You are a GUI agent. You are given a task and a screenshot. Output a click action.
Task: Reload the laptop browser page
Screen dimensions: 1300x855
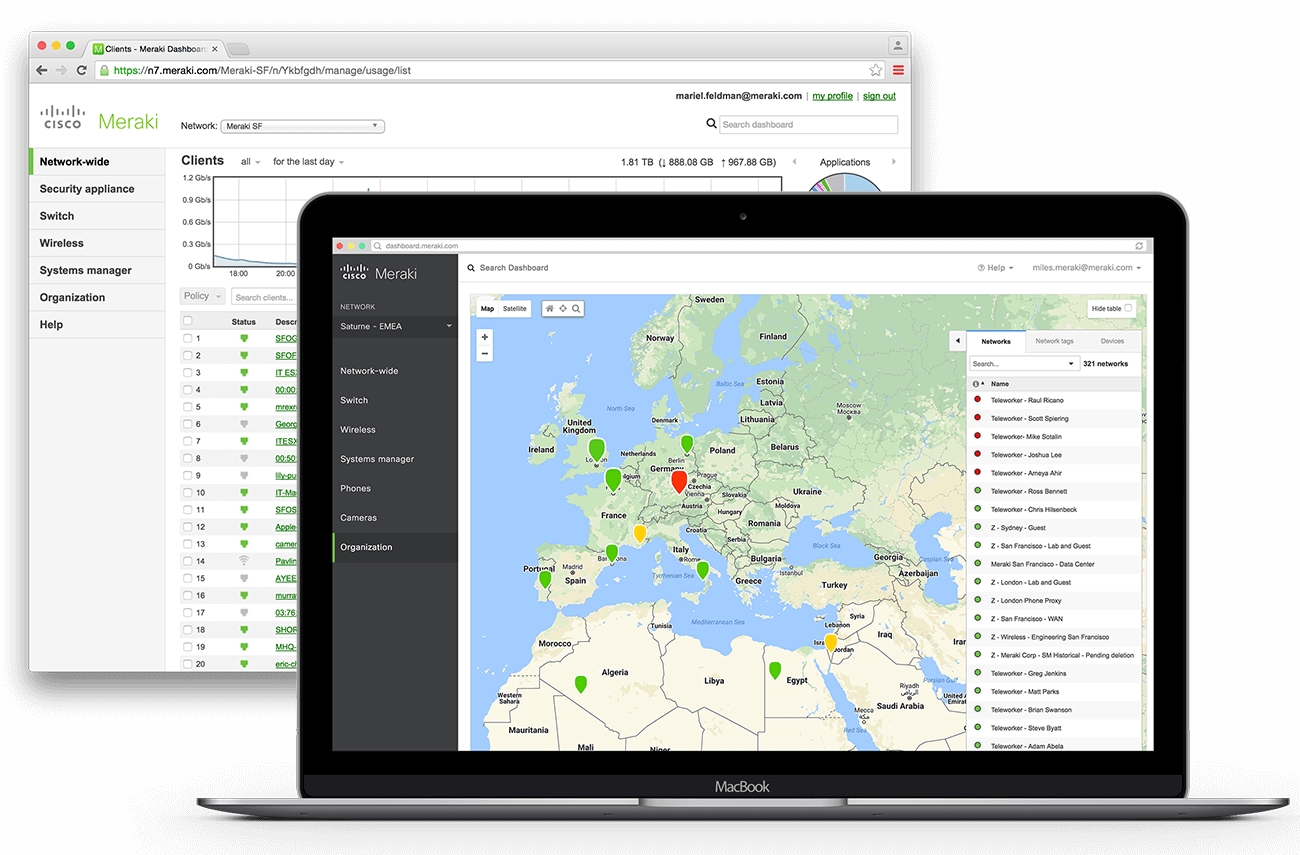tap(1139, 245)
